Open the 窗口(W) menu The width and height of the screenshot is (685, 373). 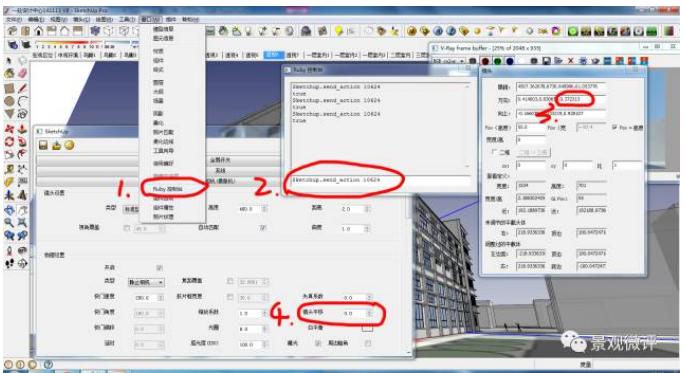[150, 19]
